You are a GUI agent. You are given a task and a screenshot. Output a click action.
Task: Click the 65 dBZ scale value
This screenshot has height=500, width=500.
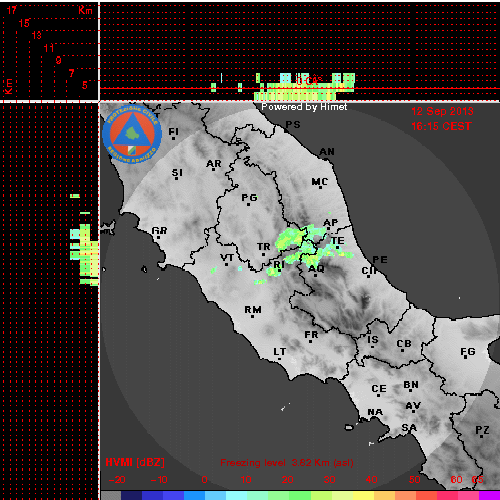477,480
